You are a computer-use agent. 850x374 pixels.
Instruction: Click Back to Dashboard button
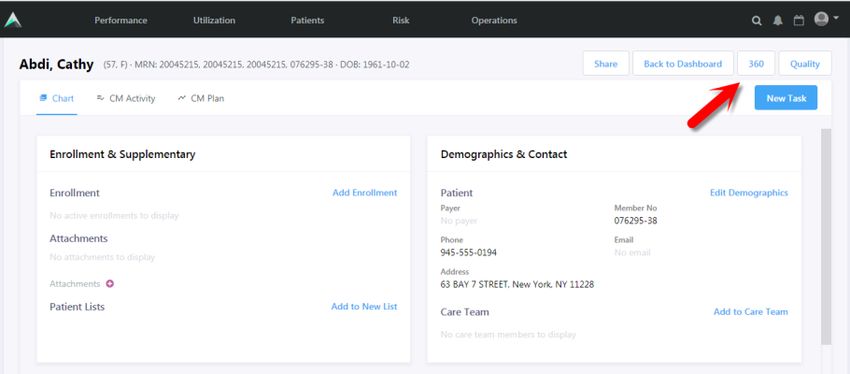[682, 63]
